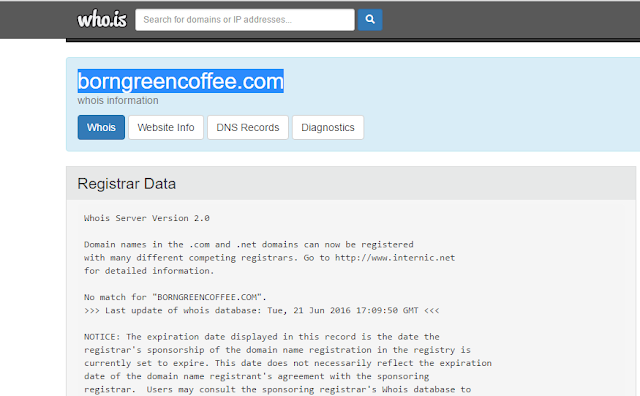Click the 'for detailed information.' line
Screen dimensions: 640x396
click(149, 271)
